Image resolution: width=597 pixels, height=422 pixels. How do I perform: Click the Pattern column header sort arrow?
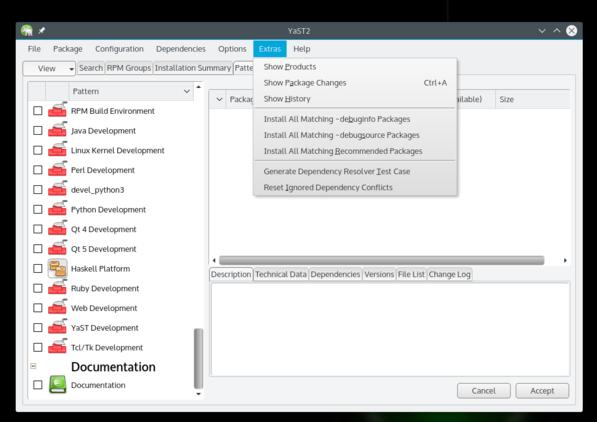point(187,91)
